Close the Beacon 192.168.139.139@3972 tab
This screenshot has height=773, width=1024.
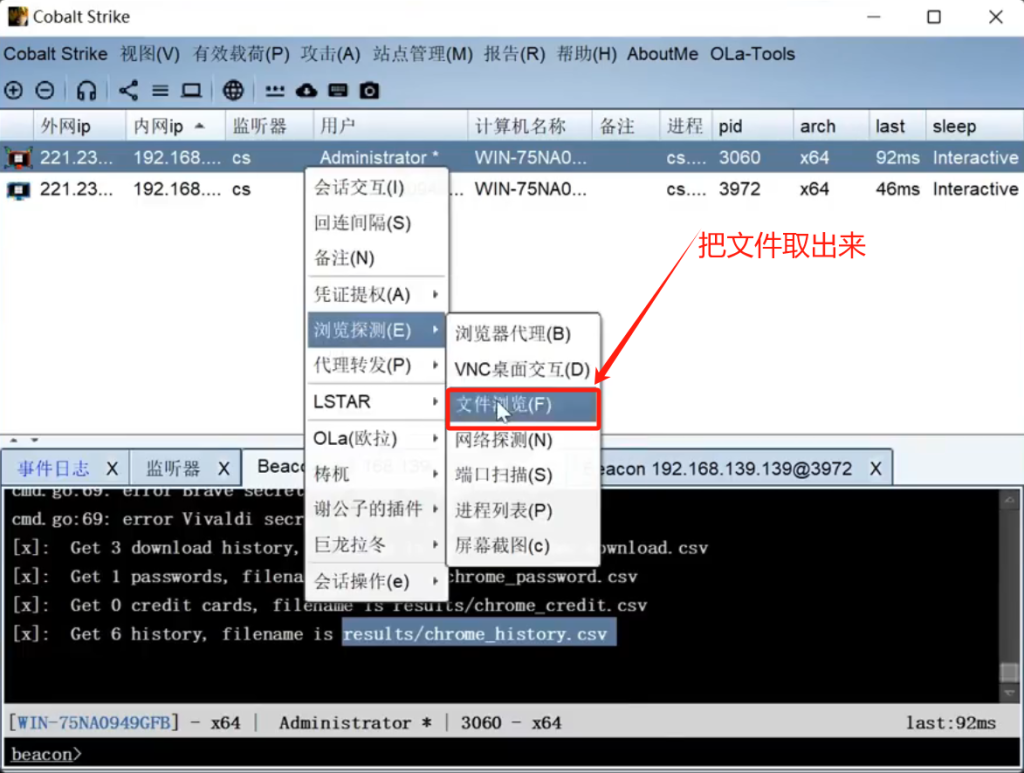[876, 468]
